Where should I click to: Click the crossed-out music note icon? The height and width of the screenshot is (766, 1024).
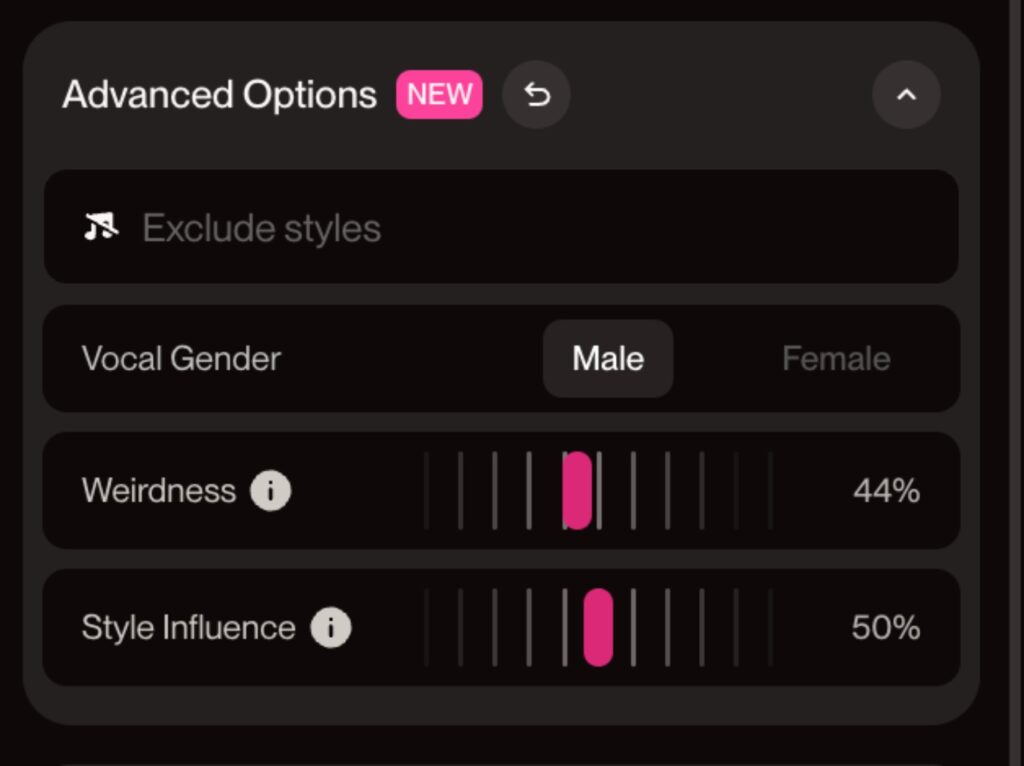(101, 228)
